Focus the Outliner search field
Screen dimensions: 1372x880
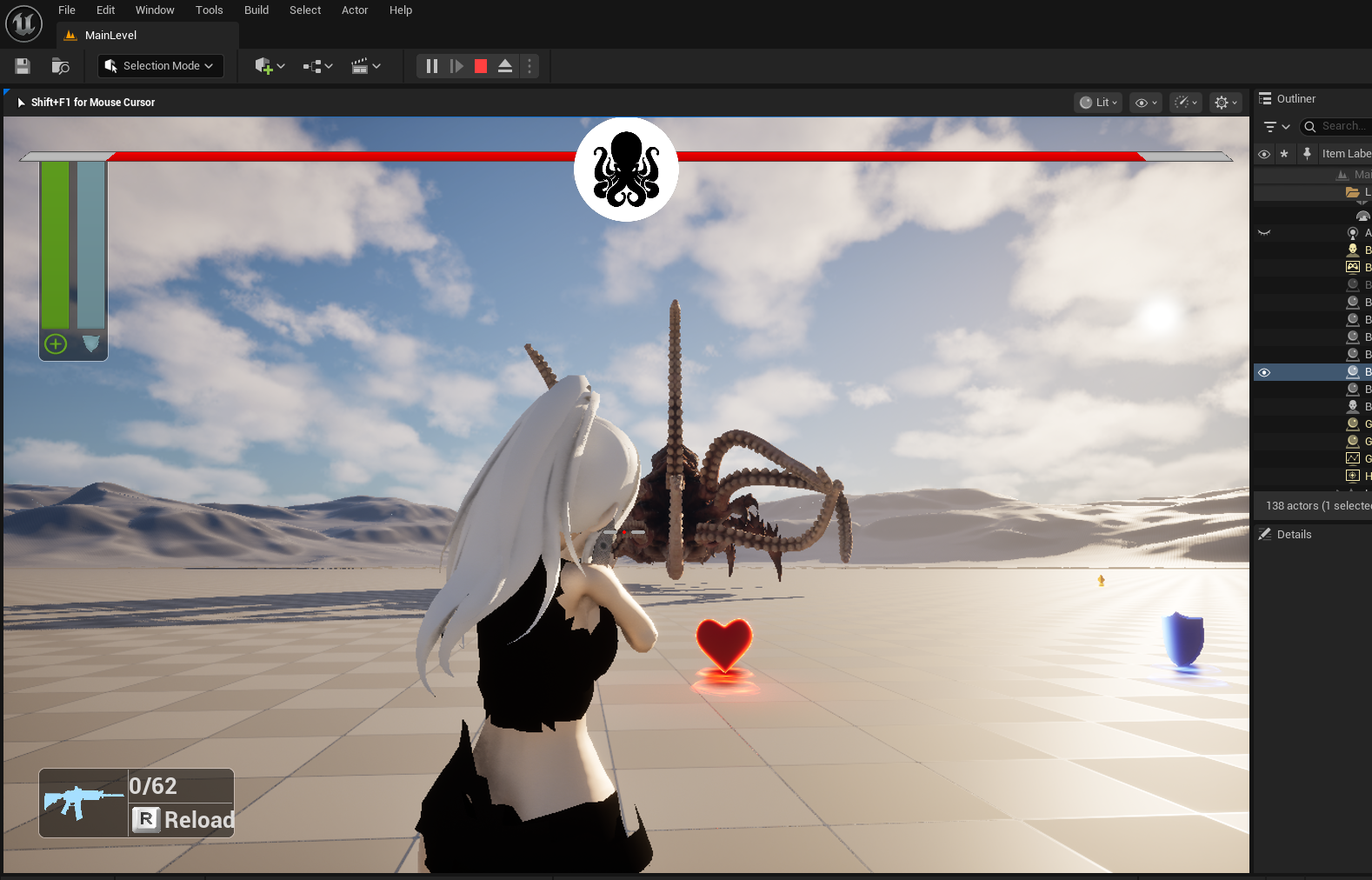[x=1336, y=127]
